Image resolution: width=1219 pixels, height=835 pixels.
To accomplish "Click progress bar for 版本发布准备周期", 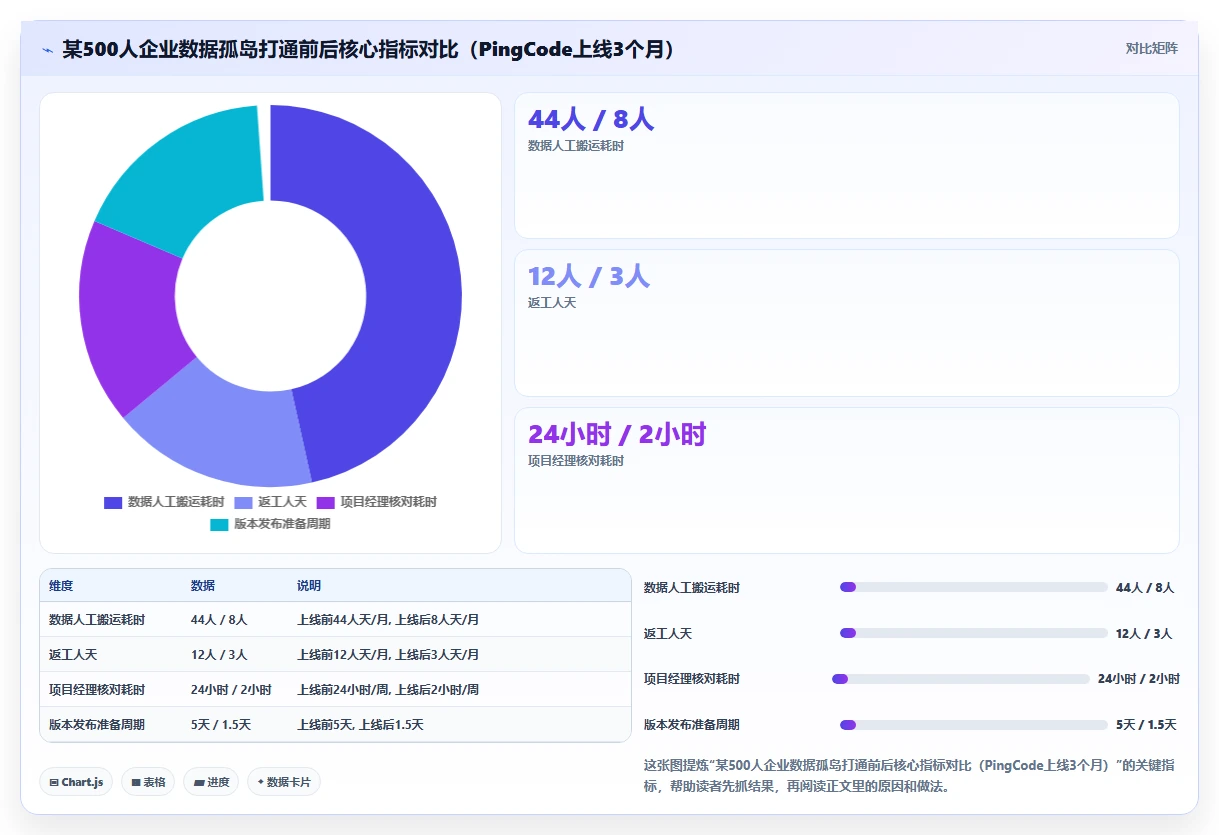I will 974,725.
